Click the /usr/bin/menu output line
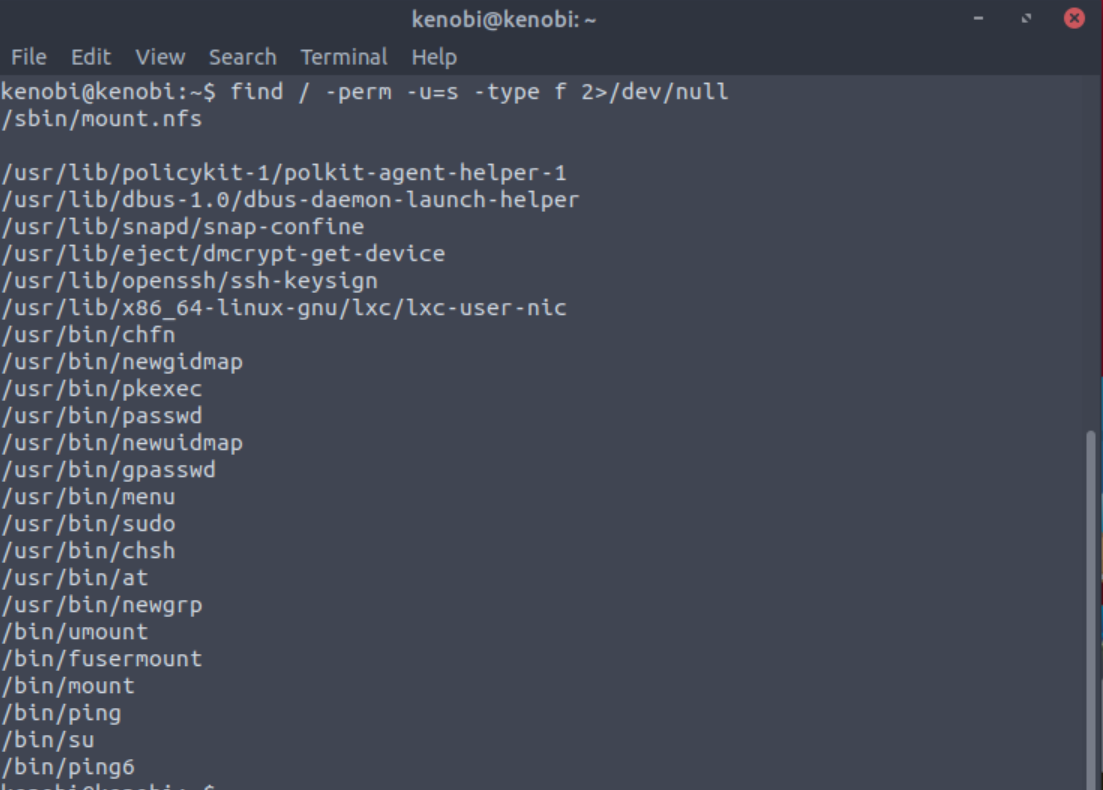The height and width of the screenshot is (790, 1103). [88, 497]
